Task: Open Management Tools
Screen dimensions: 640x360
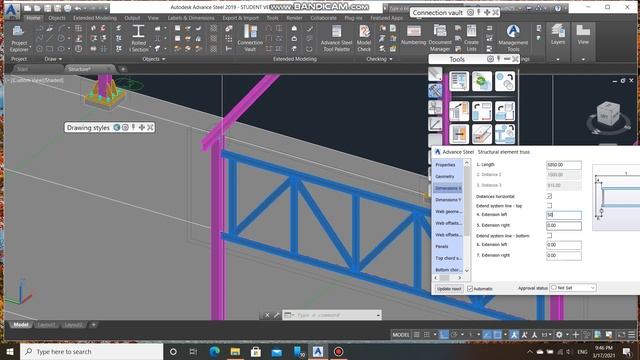Action: [513, 38]
